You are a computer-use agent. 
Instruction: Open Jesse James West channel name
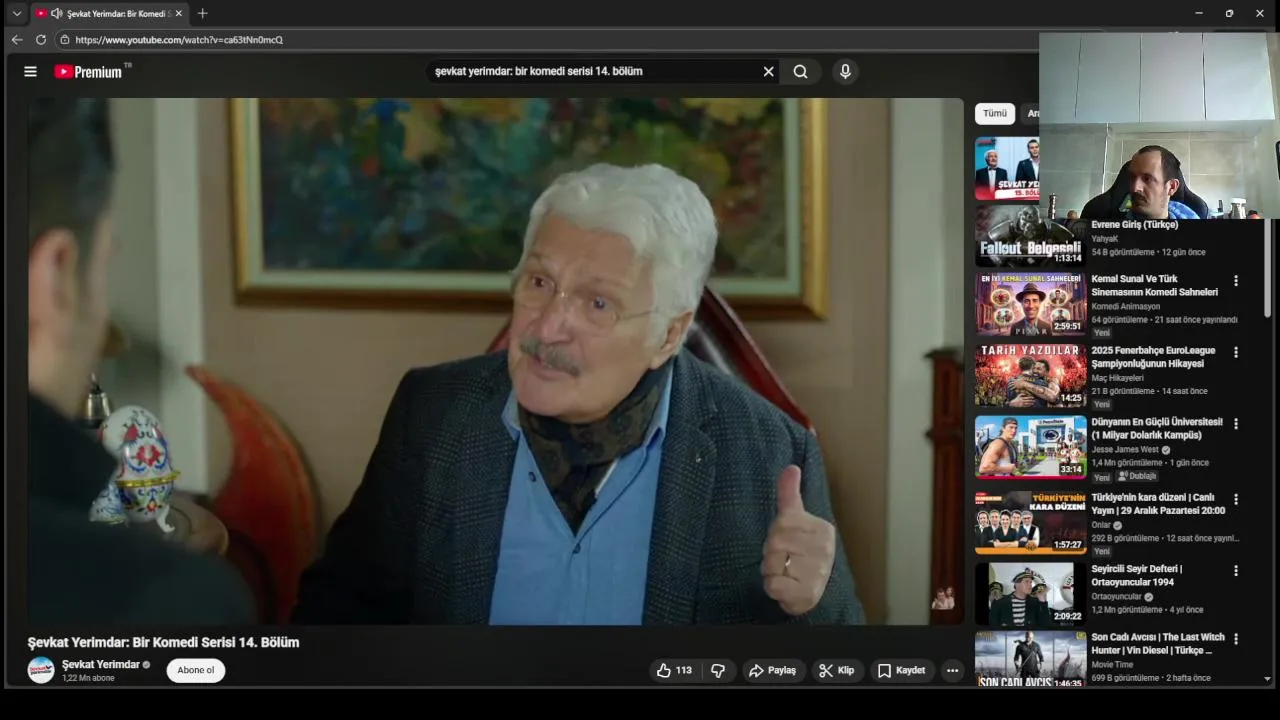pos(1125,450)
